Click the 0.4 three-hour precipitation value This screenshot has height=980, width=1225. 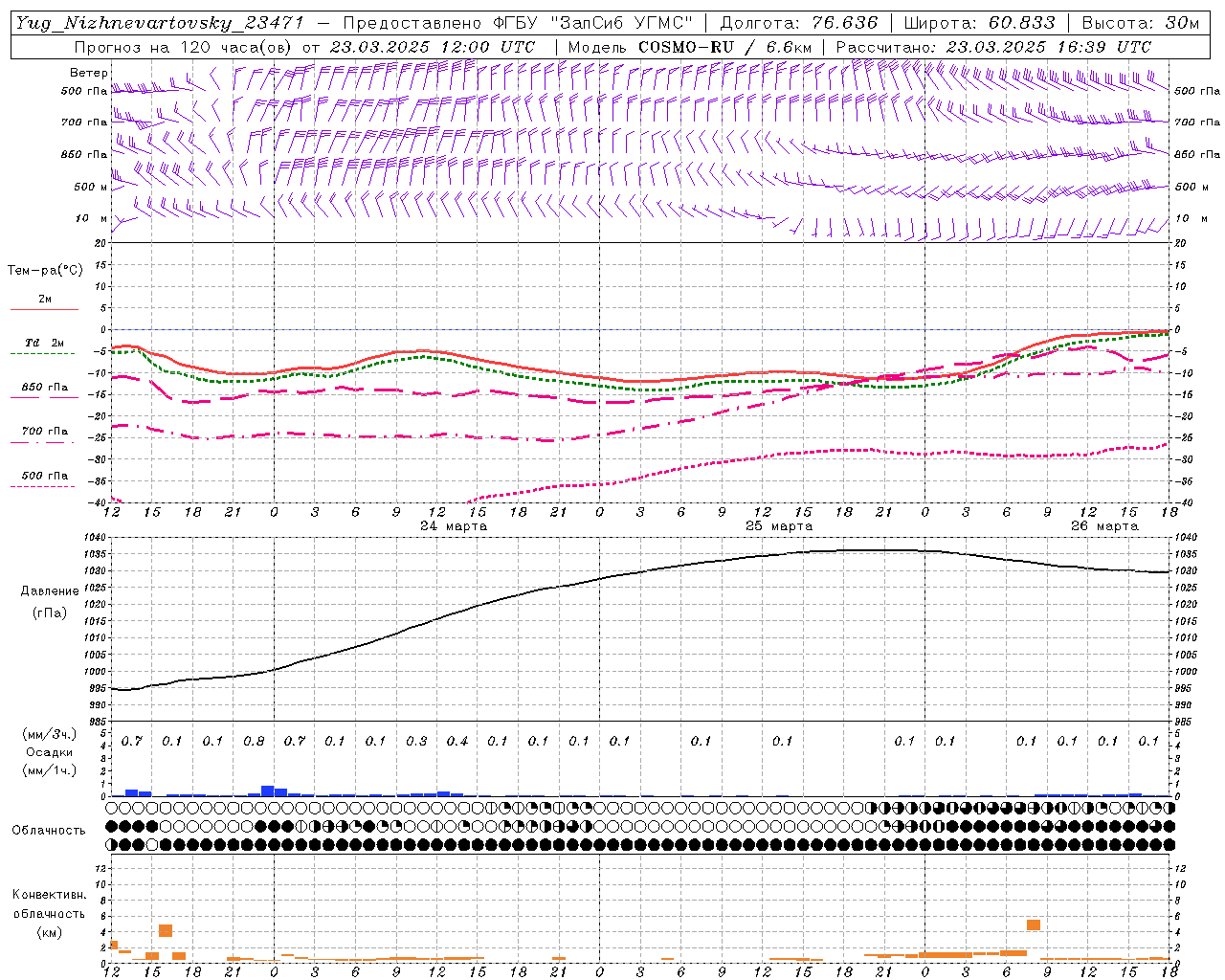click(457, 742)
